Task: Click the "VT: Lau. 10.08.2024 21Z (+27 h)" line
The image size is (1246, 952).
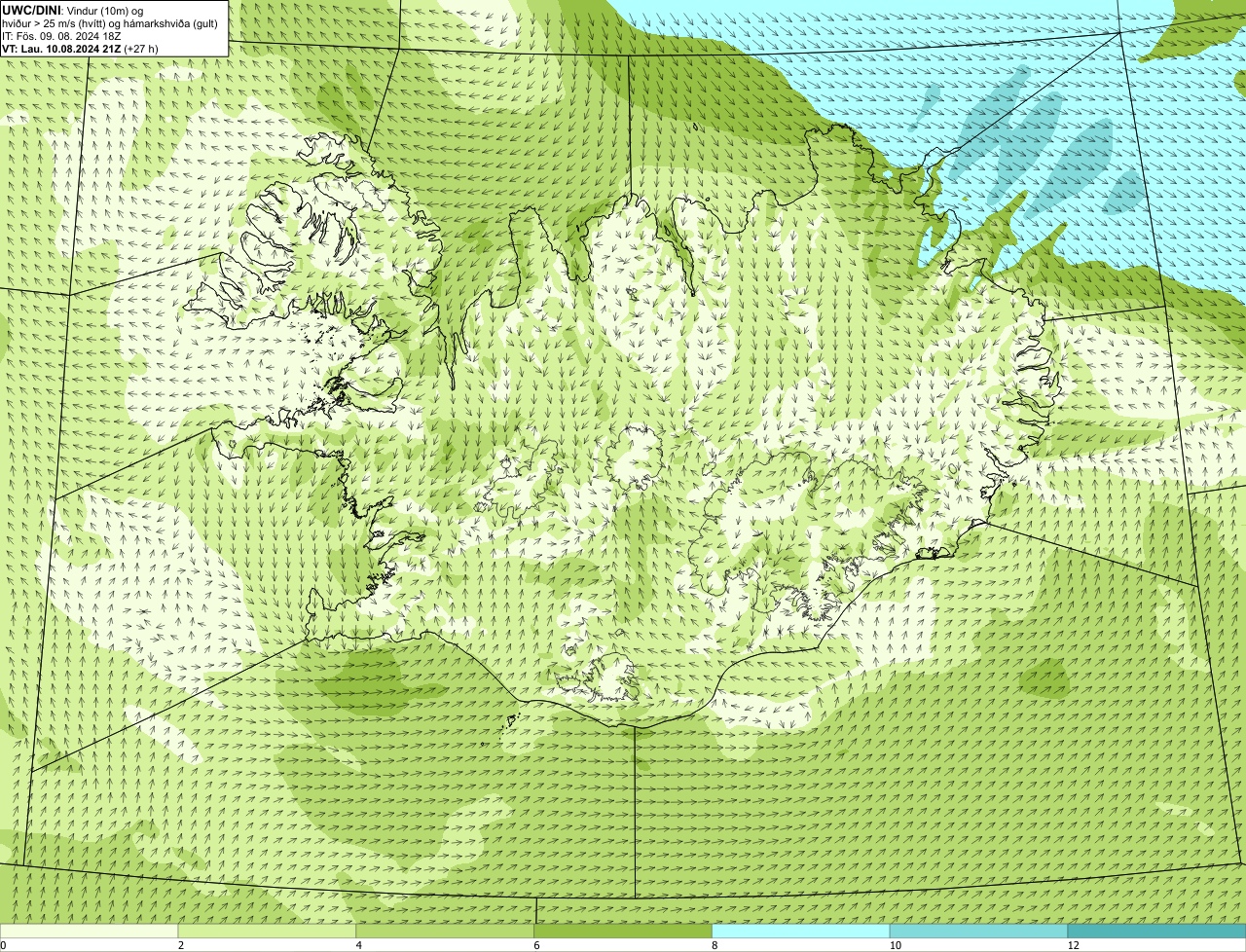Action: [x=80, y=48]
